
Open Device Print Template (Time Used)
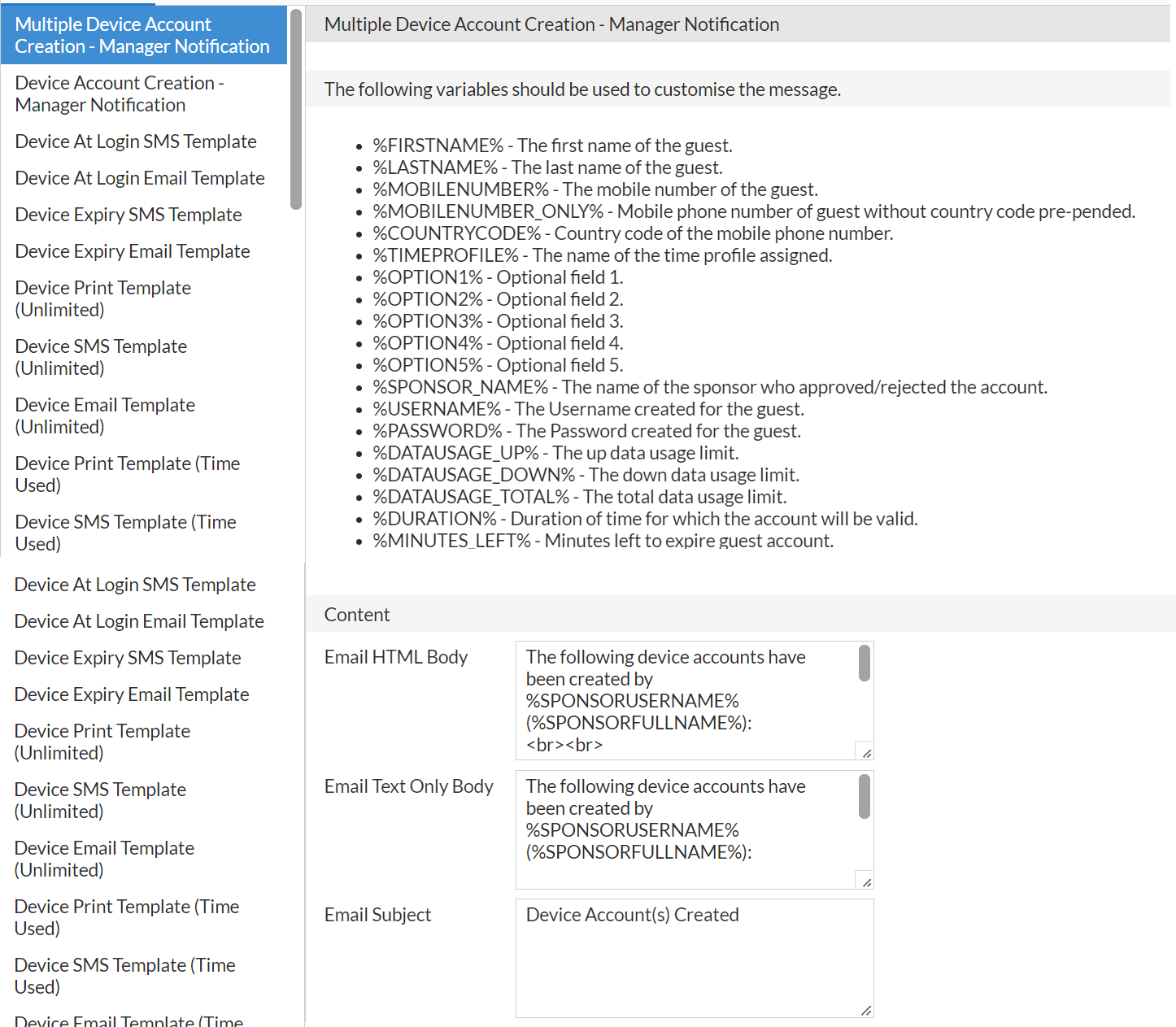[127, 473]
